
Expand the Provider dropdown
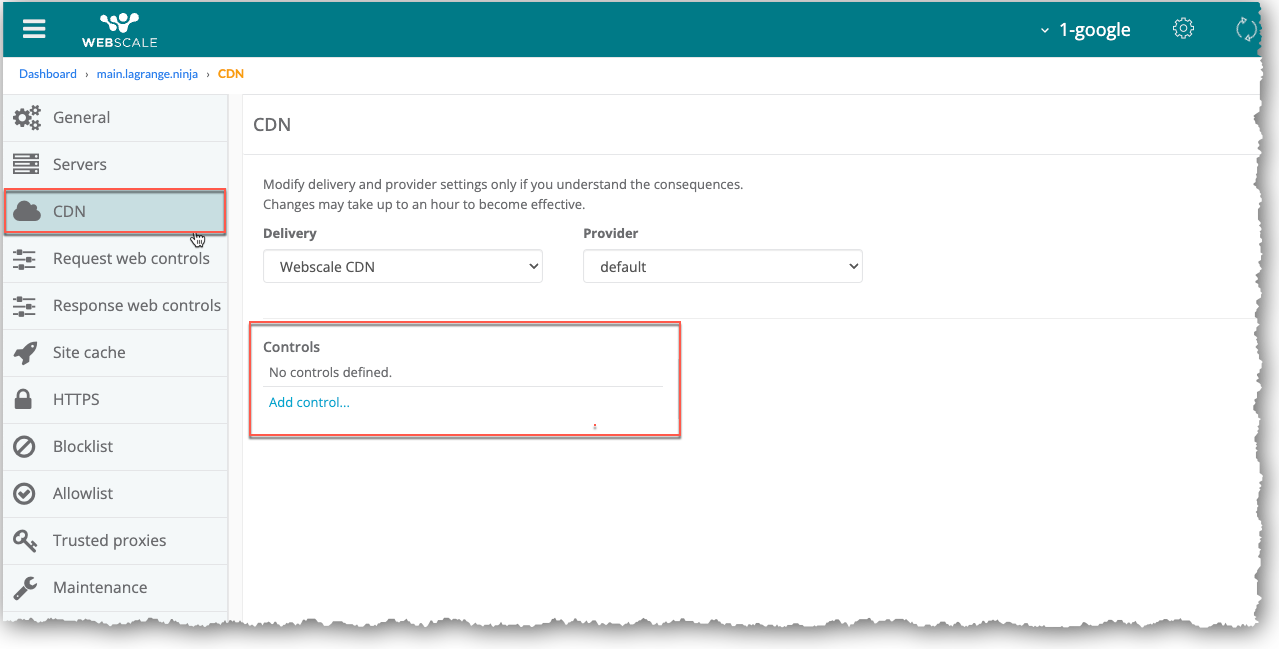(722, 267)
